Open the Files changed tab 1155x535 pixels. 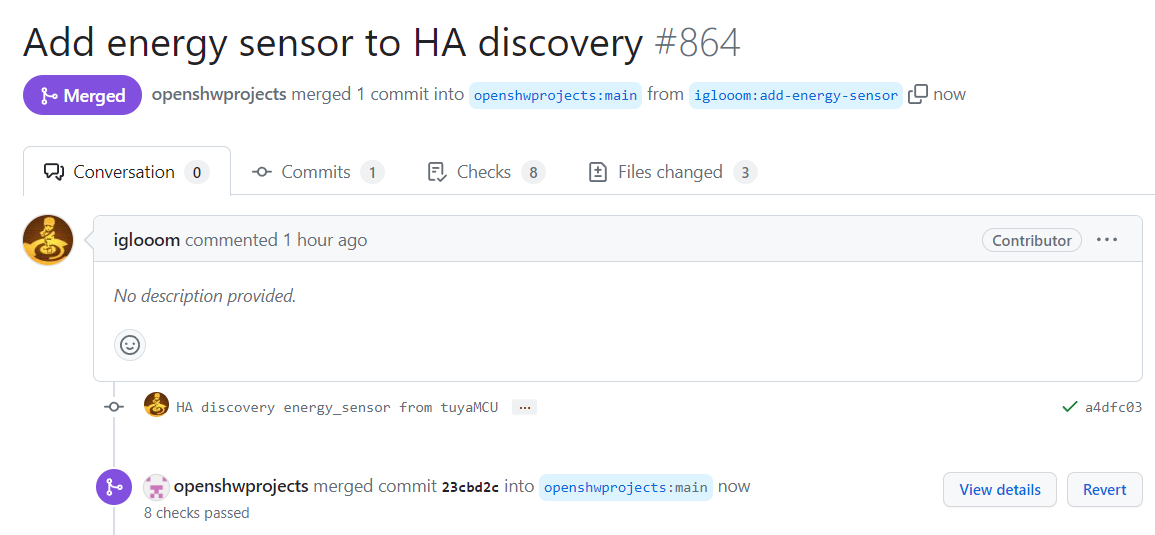point(673,172)
